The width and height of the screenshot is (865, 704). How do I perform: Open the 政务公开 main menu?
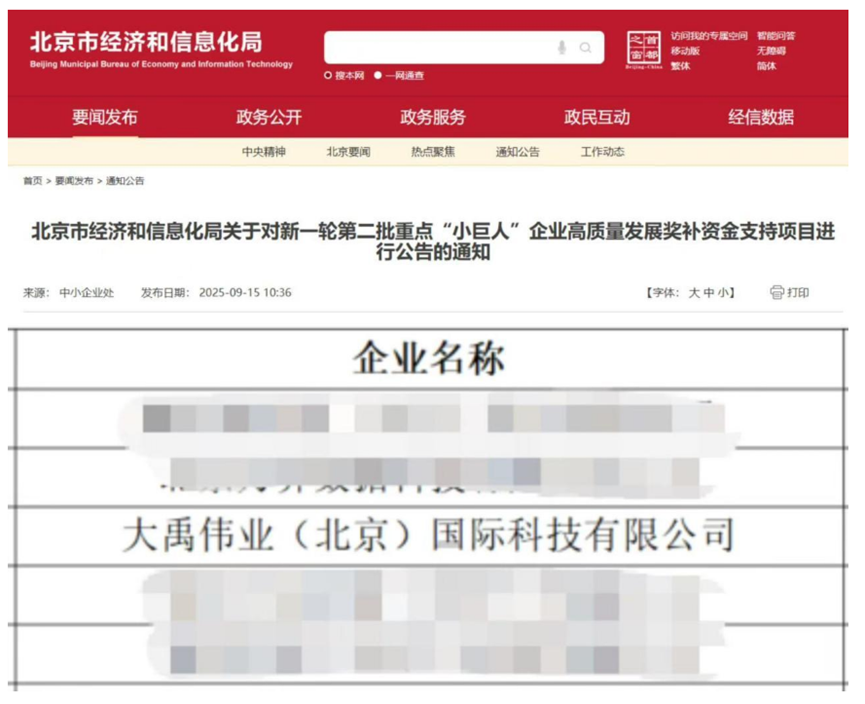(269, 117)
